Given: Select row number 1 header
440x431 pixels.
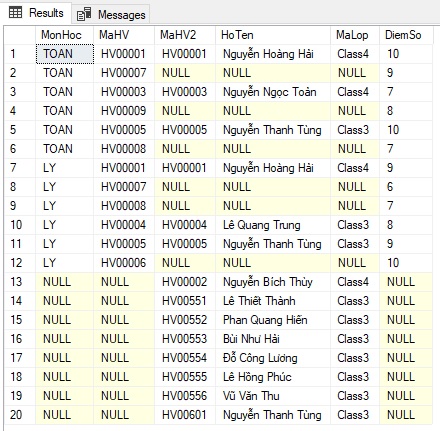Looking at the screenshot, I should click(20, 54).
